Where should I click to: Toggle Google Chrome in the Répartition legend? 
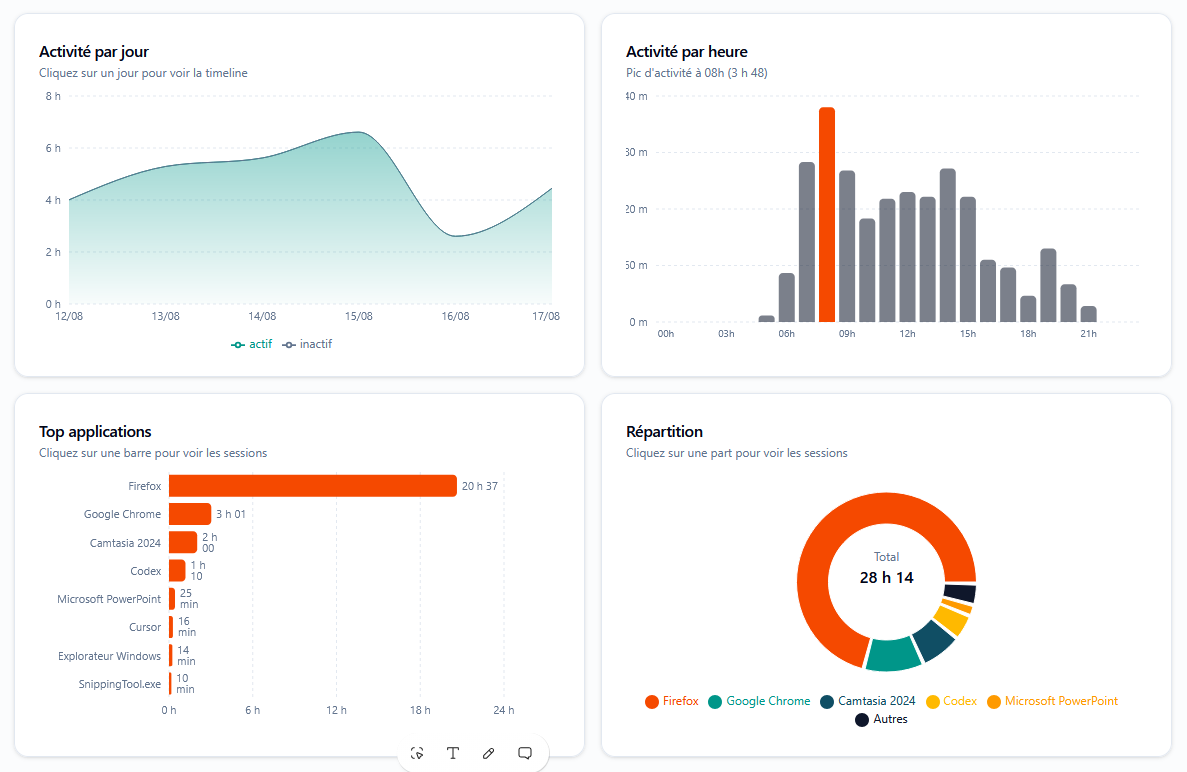[759, 702]
